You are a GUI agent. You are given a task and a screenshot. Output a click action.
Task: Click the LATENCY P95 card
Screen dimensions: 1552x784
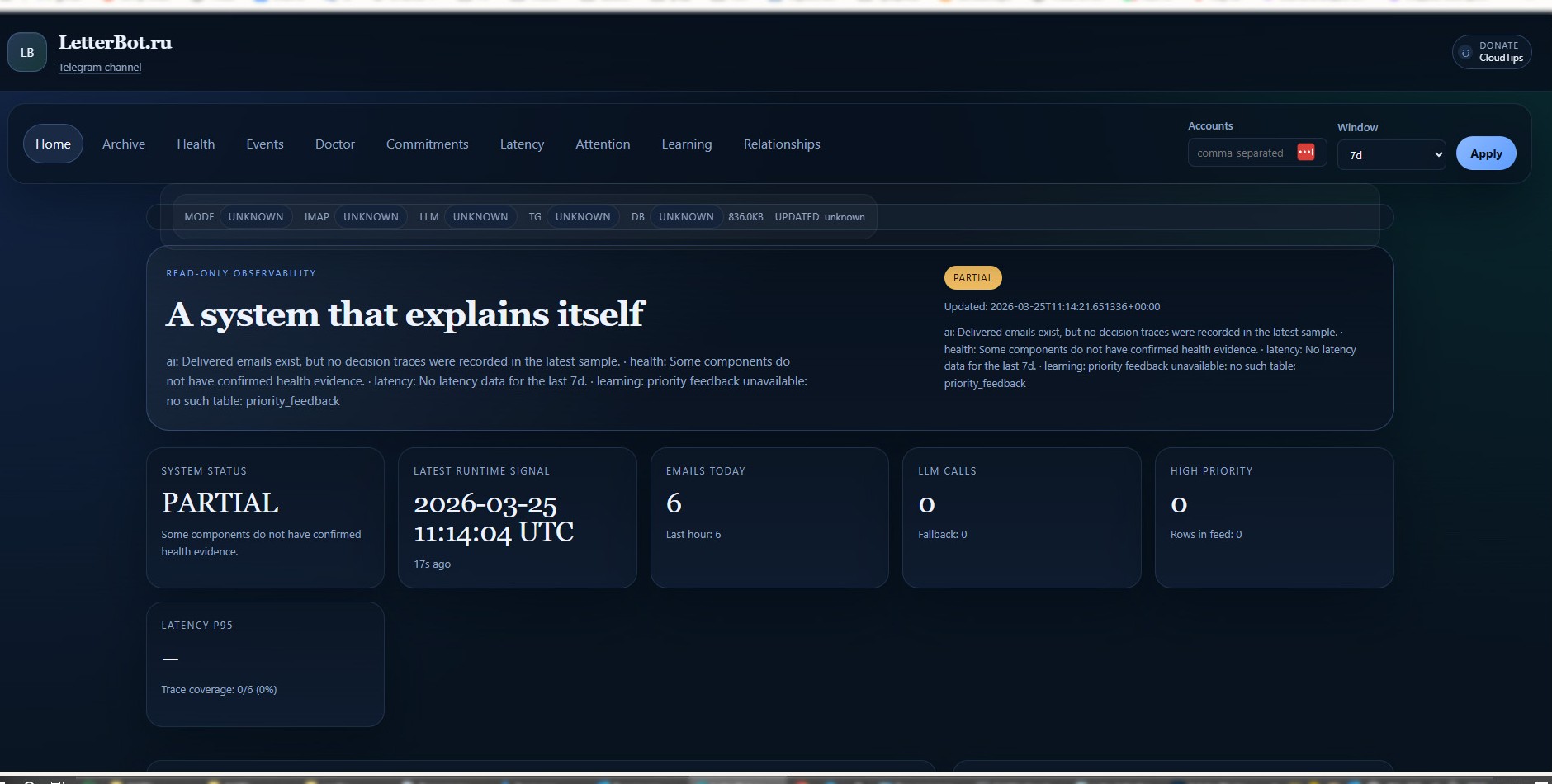click(265, 664)
